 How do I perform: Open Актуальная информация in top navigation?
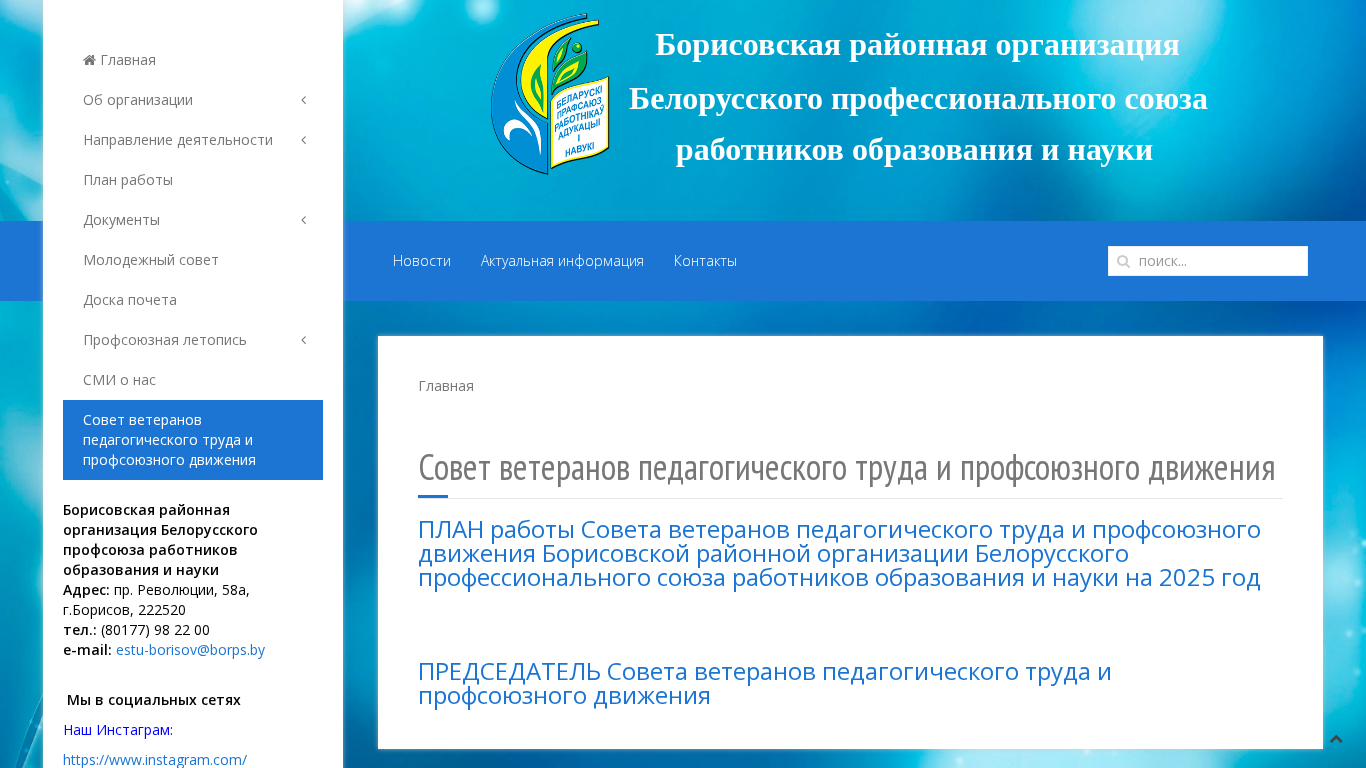[x=562, y=261]
